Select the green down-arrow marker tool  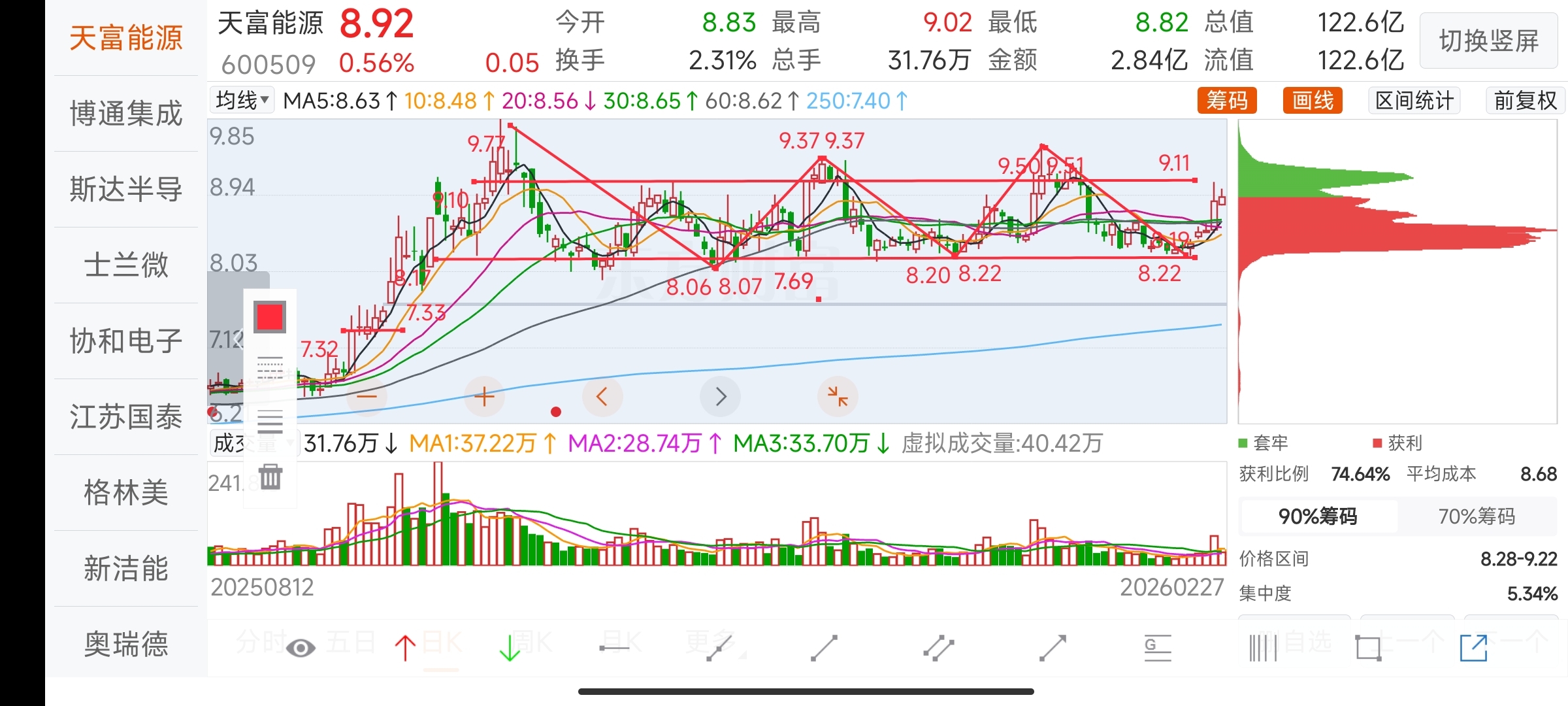click(510, 648)
